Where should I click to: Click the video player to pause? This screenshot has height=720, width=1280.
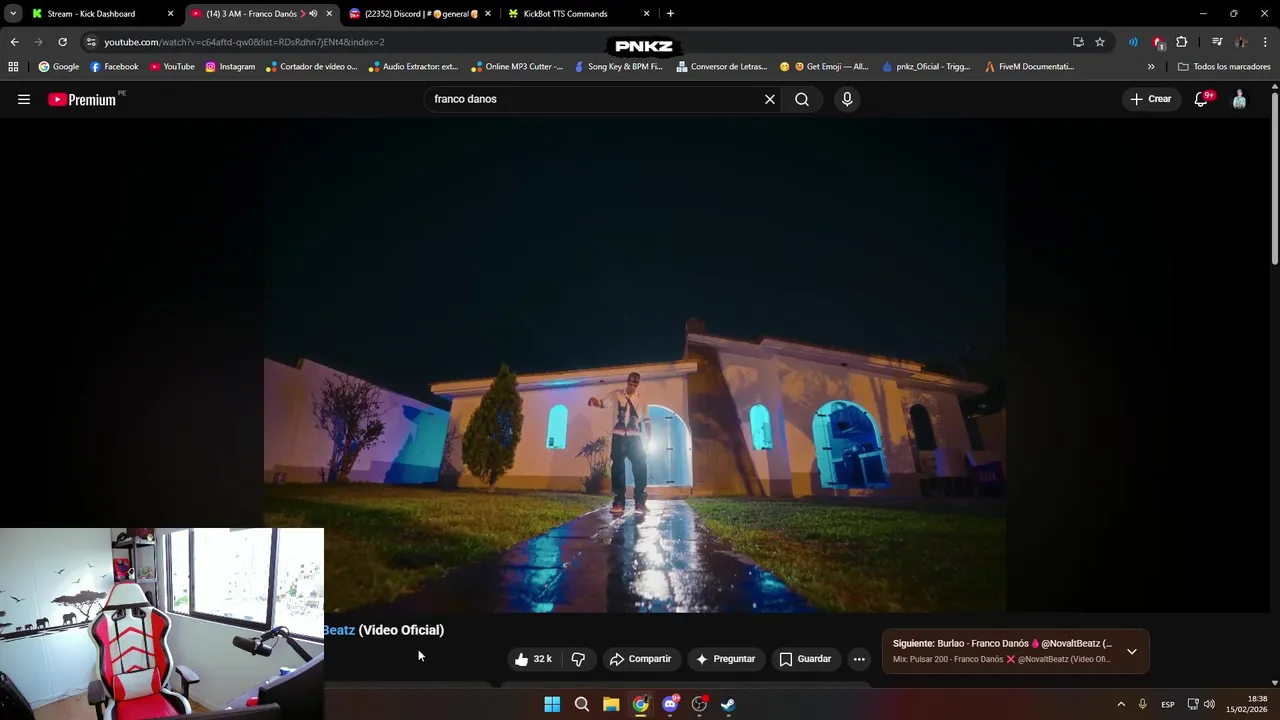pyautogui.click(x=635, y=365)
